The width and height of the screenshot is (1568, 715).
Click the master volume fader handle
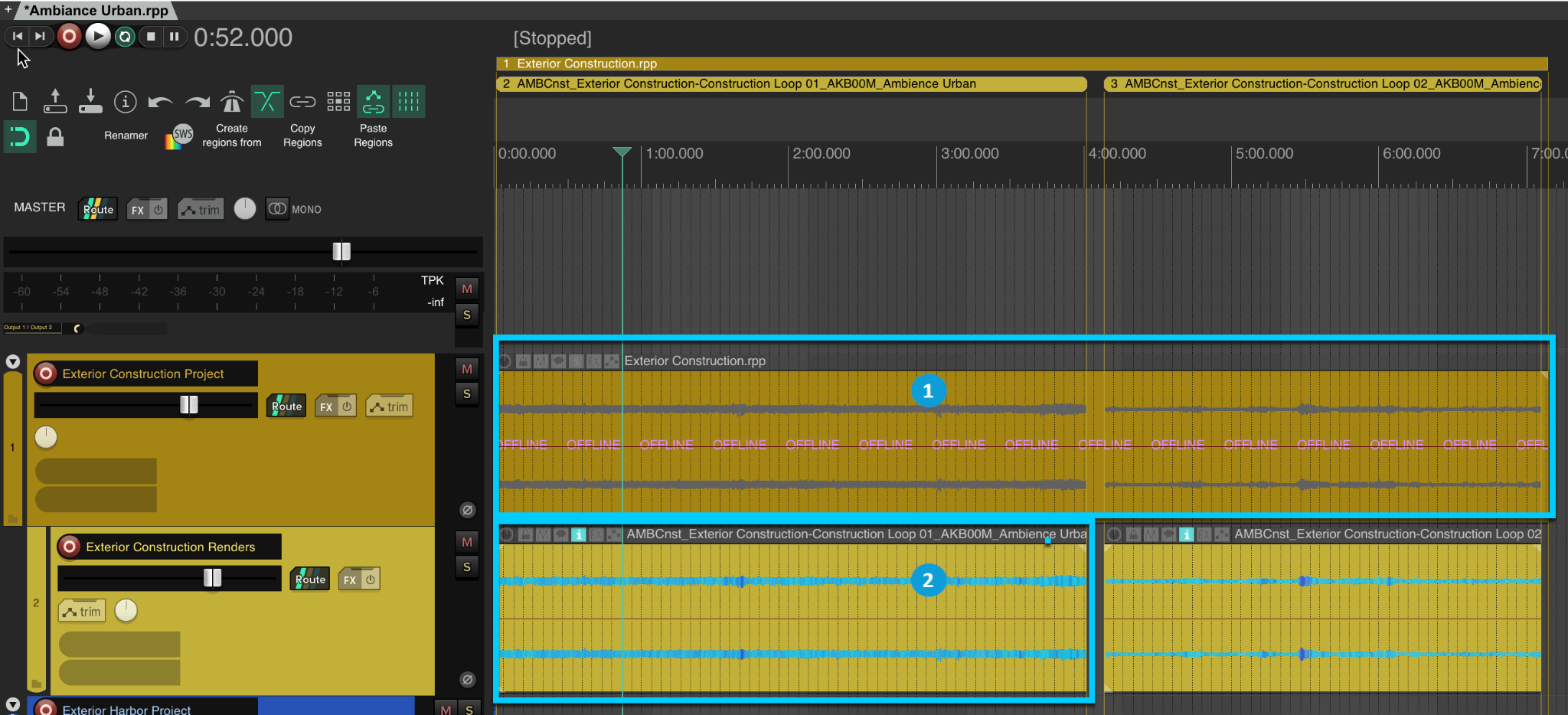tap(341, 251)
